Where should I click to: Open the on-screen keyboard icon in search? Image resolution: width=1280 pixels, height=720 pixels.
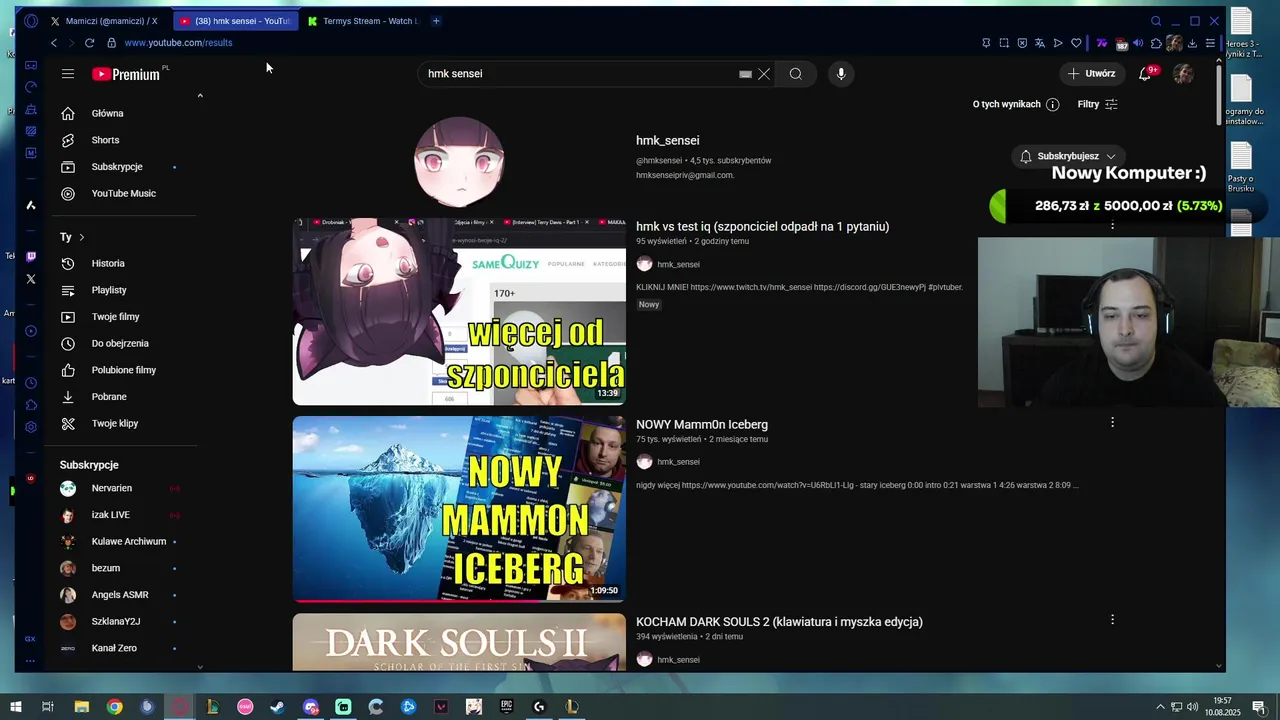click(x=745, y=74)
